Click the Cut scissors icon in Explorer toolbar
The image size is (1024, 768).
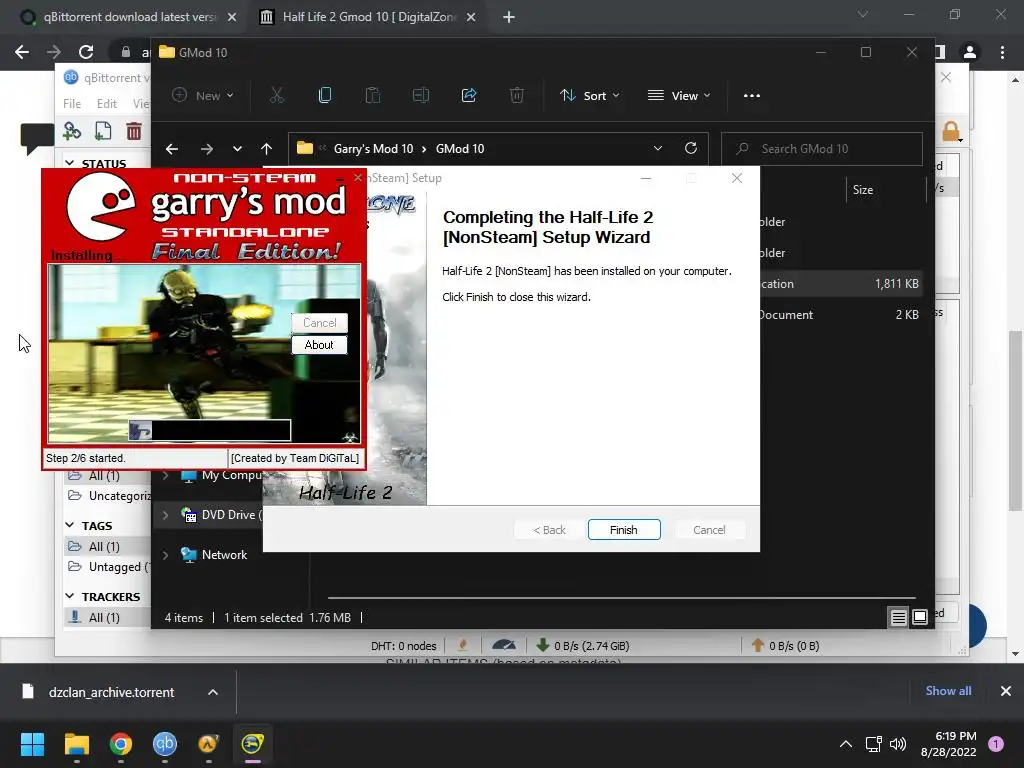click(277, 95)
